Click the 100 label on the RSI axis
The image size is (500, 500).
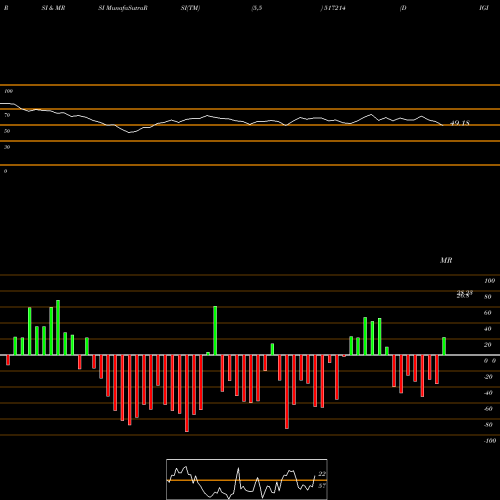tap(8, 91)
